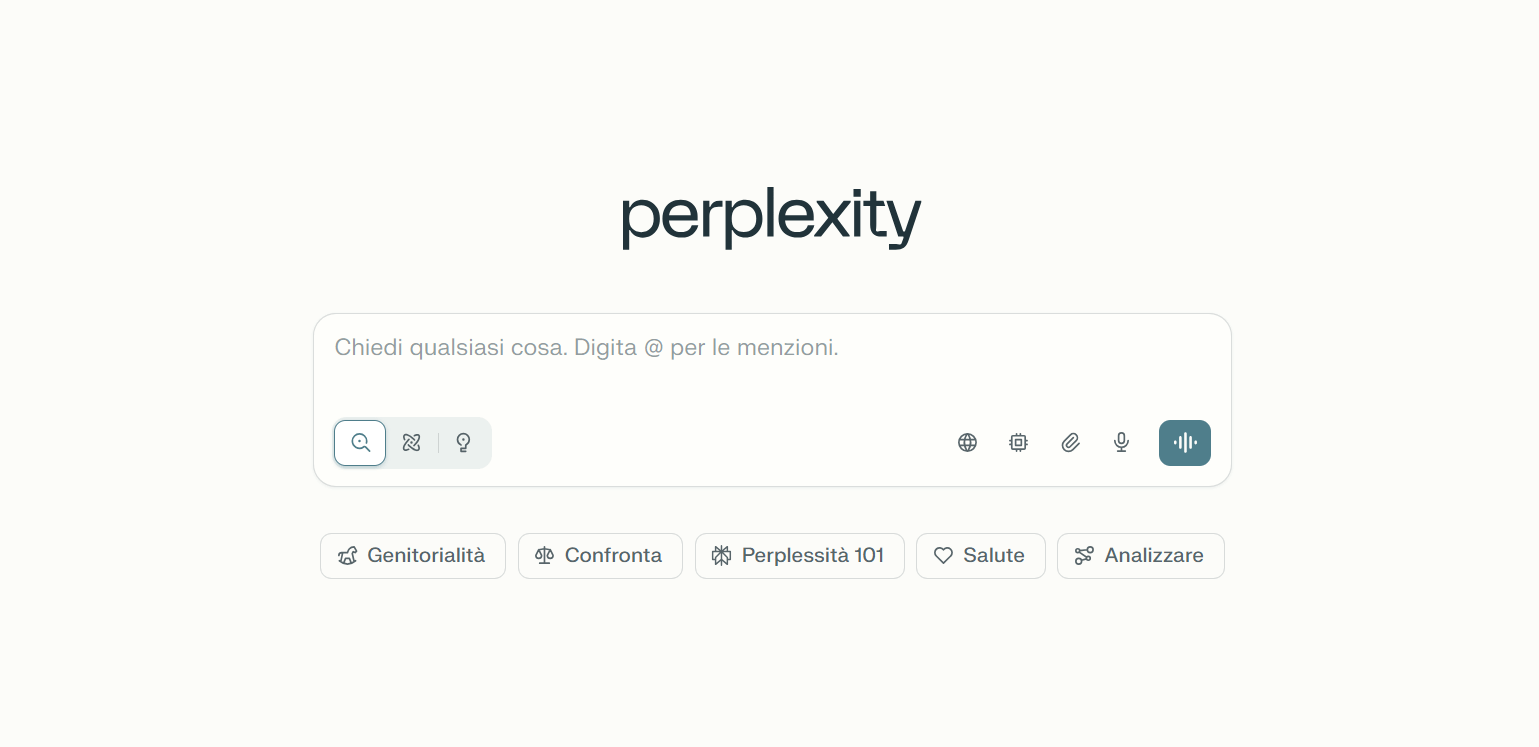Click the scales icon beside Confronta
The height and width of the screenshot is (747, 1539).
[x=543, y=555]
